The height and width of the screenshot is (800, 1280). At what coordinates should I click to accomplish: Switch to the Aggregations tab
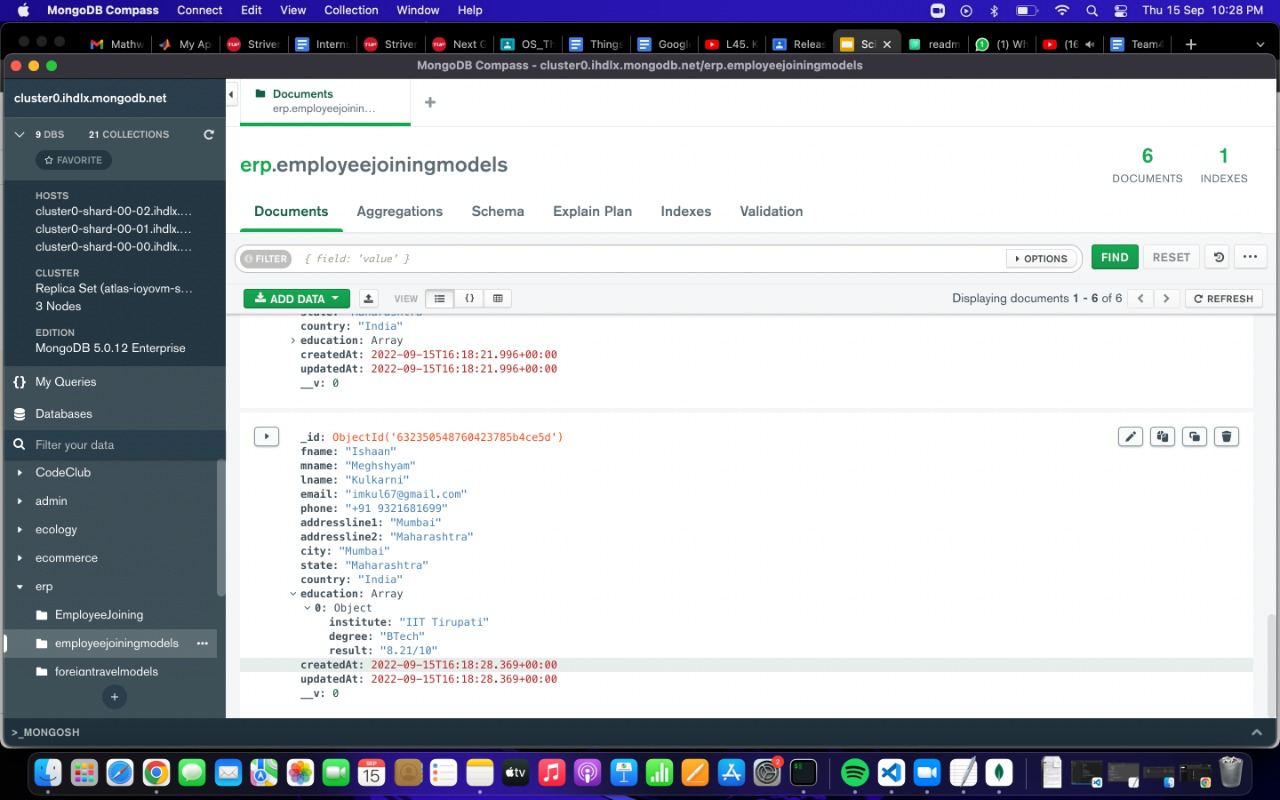pos(399,211)
